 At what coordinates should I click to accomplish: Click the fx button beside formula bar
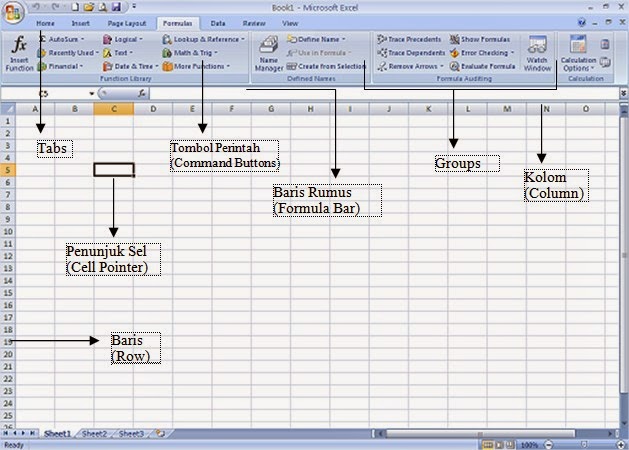click(142, 93)
